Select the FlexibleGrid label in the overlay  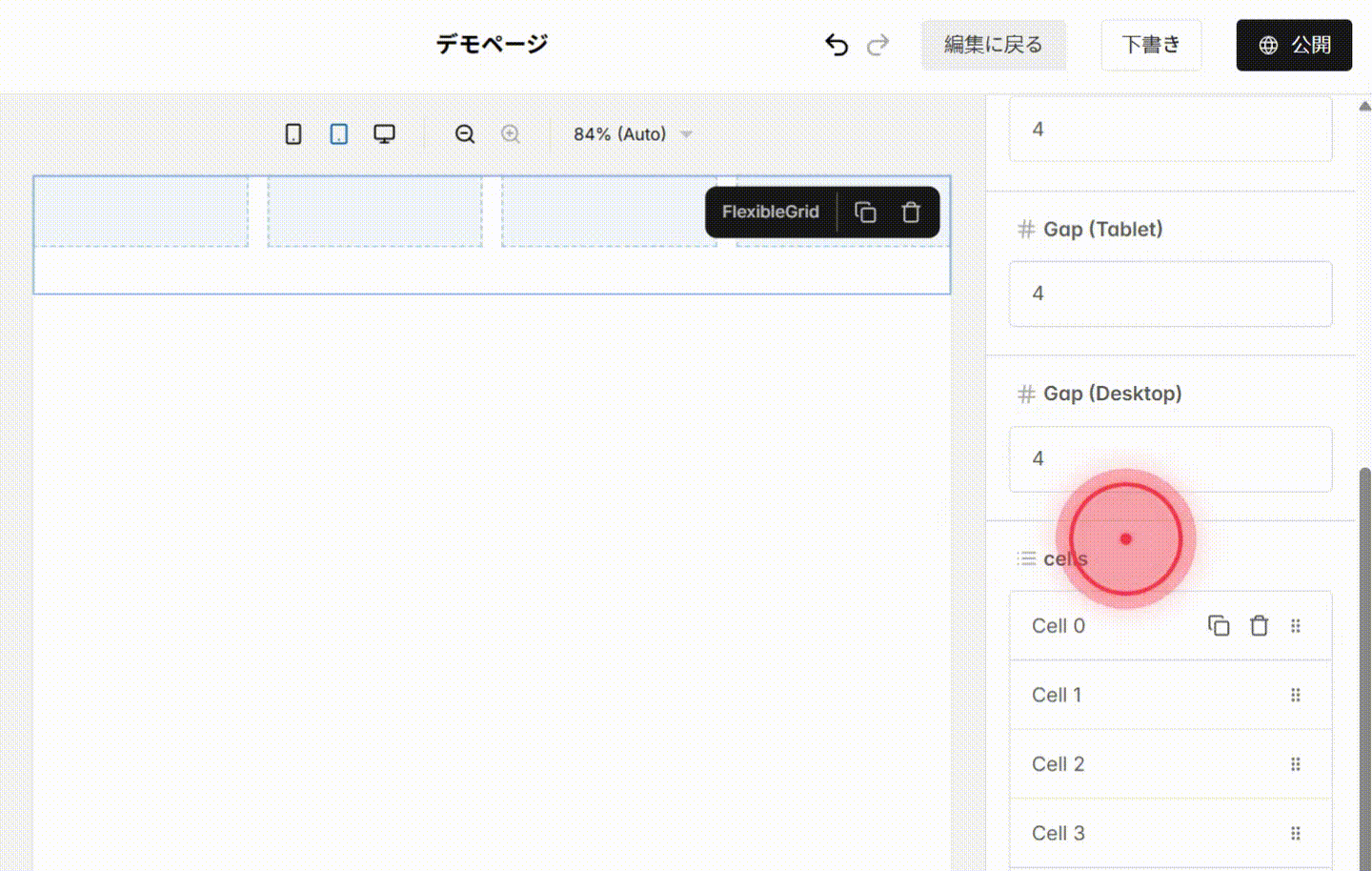(x=770, y=212)
